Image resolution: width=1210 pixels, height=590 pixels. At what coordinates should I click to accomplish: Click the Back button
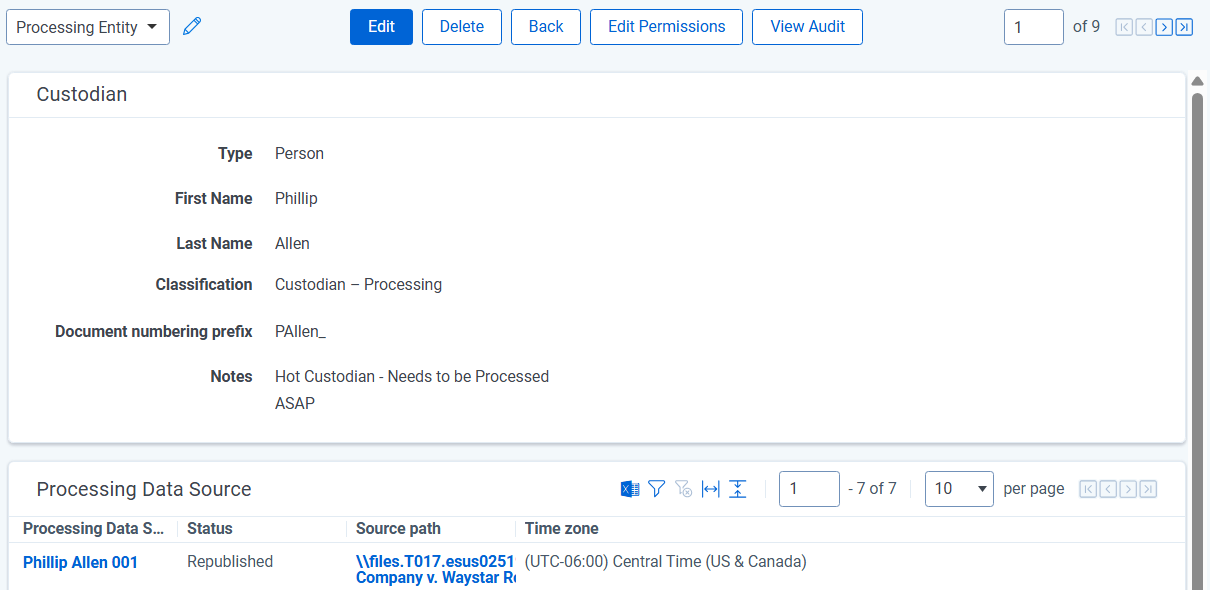[546, 27]
